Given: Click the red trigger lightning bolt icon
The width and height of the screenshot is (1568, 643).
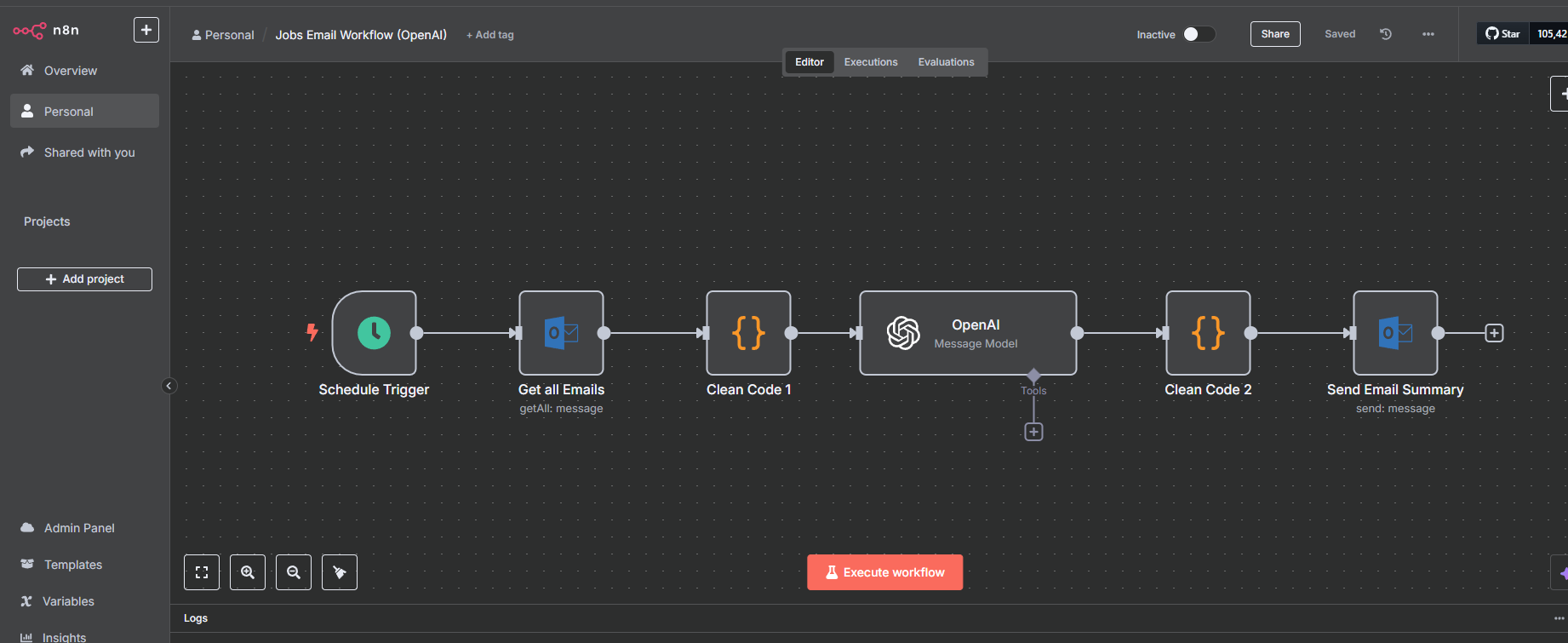Looking at the screenshot, I should [312, 332].
